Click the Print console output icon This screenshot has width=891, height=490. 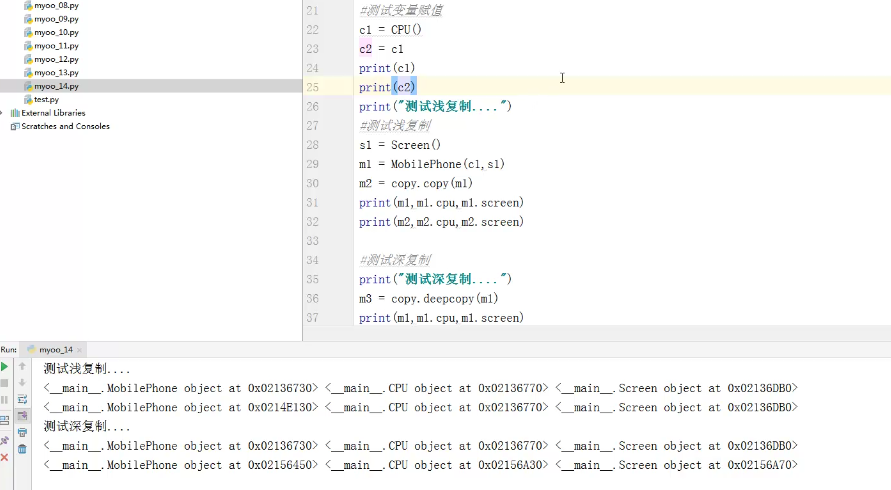tap(22, 433)
